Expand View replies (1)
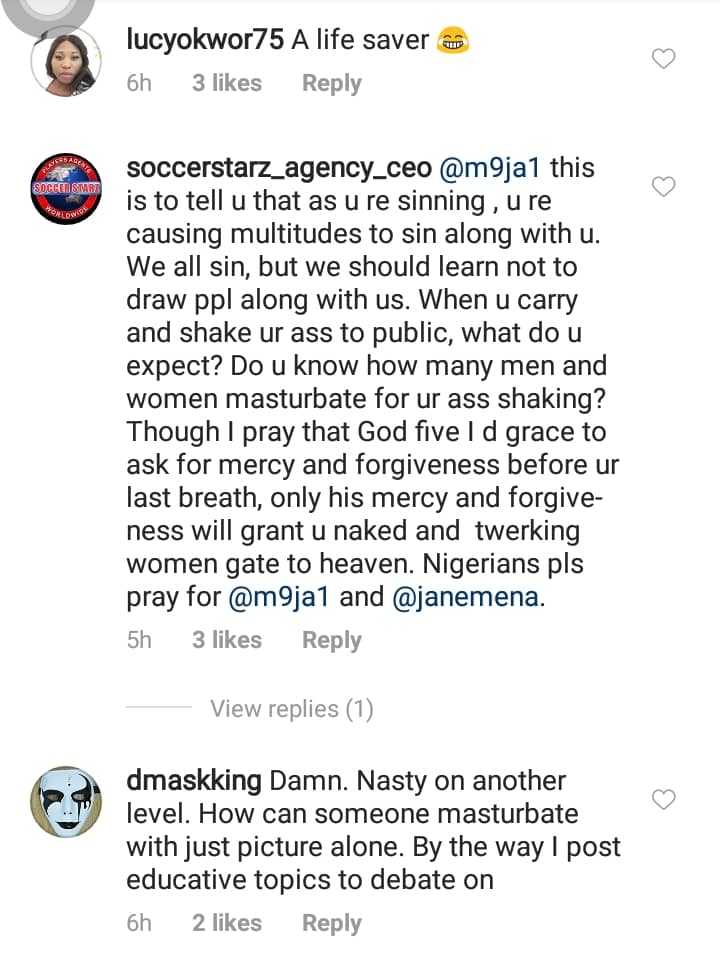This screenshot has width=720, height=954. point(291,709)
